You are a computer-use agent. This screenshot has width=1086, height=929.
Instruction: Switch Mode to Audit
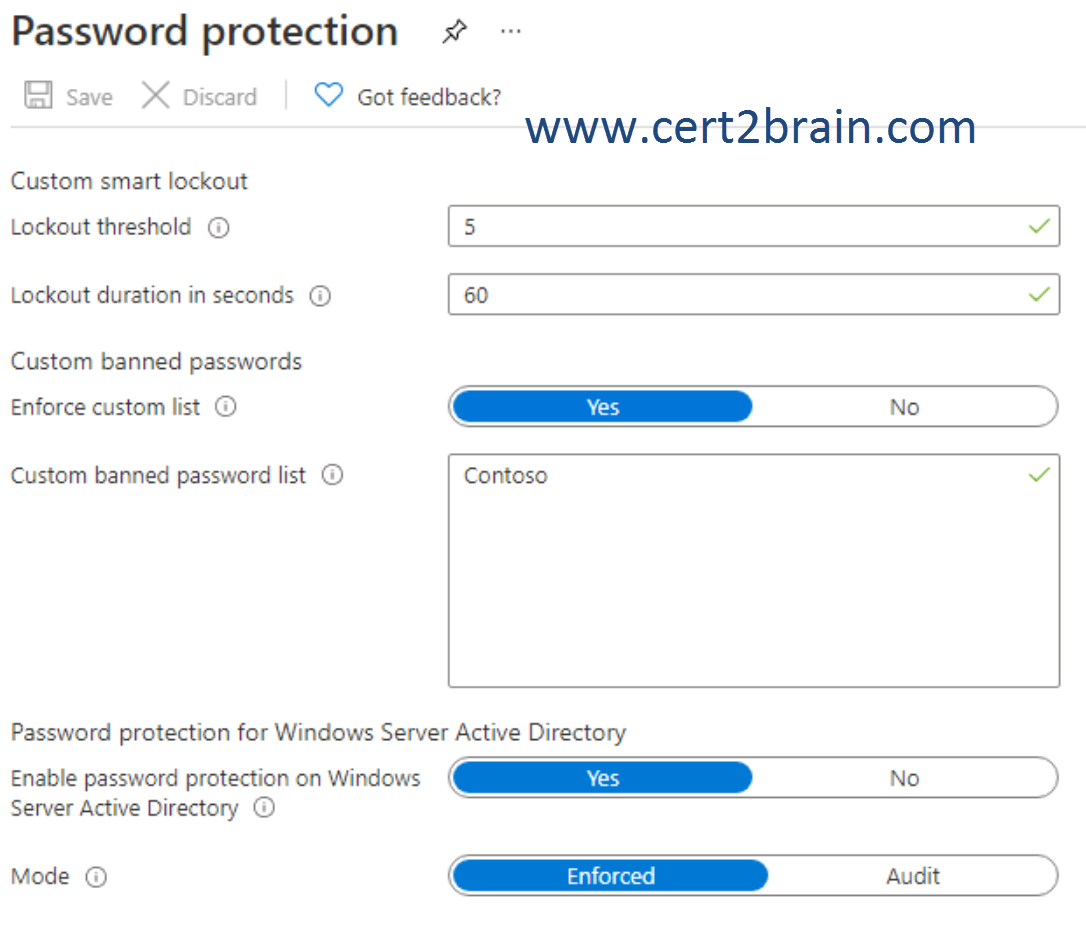pos(913,876)
